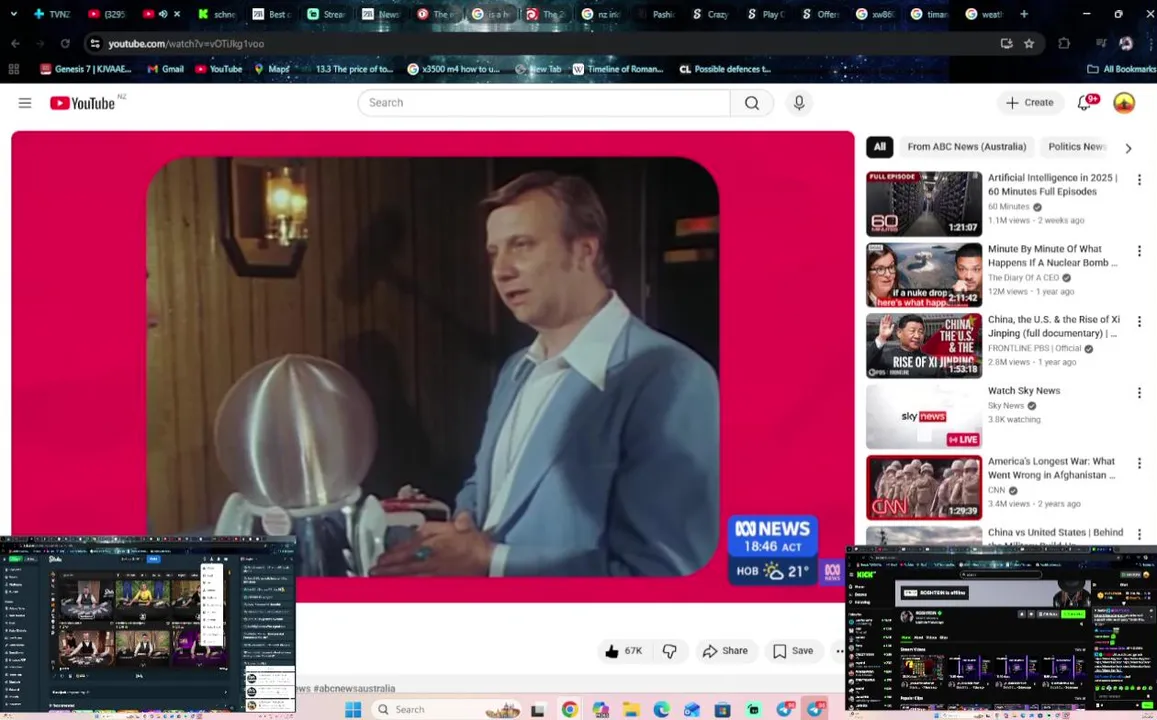The width and height of the screenshot is (1157, 720).
Task: Switch to the Crazy tab
Action: tap(711, 14)
